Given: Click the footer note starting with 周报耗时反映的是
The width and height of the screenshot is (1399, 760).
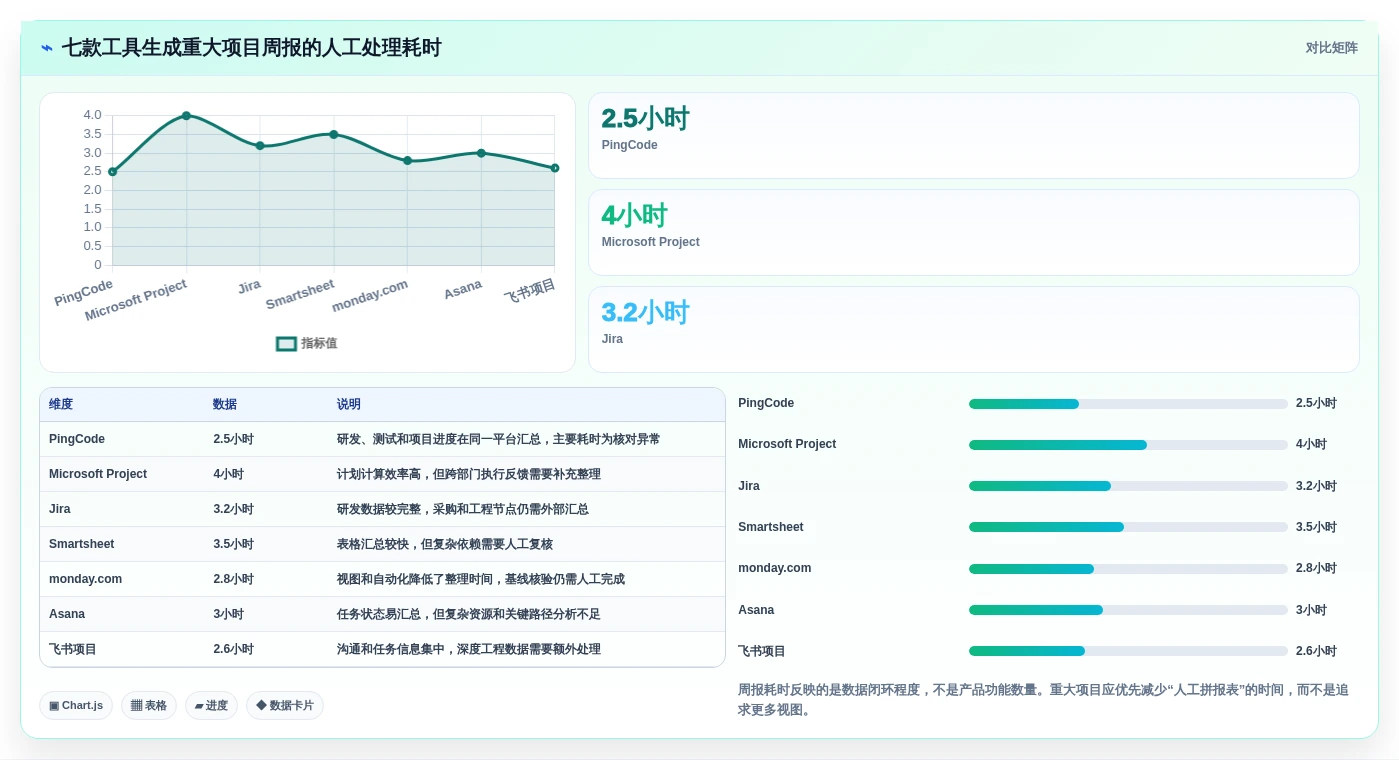Looking at the screenshot, I should [x=1043, y=700].
